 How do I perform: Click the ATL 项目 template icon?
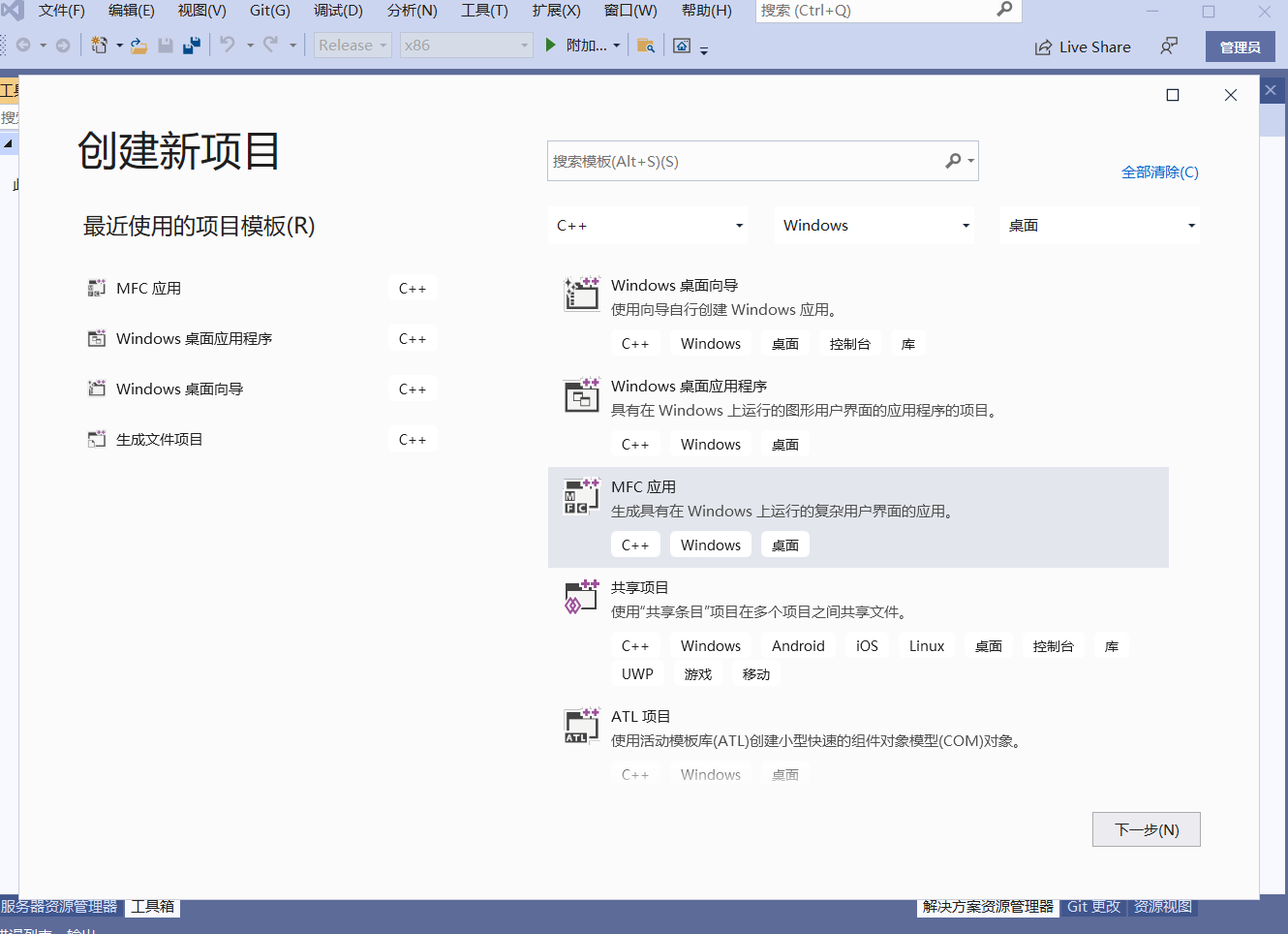[x=581, y=726]
